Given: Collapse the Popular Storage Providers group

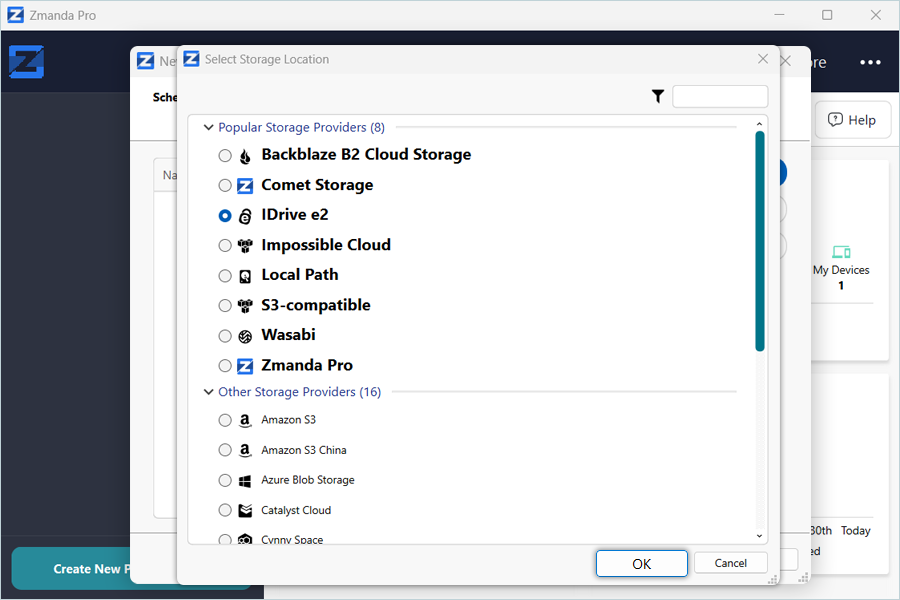Looking at the screenshot, I should pyautogui.click(x=209, y=128).
